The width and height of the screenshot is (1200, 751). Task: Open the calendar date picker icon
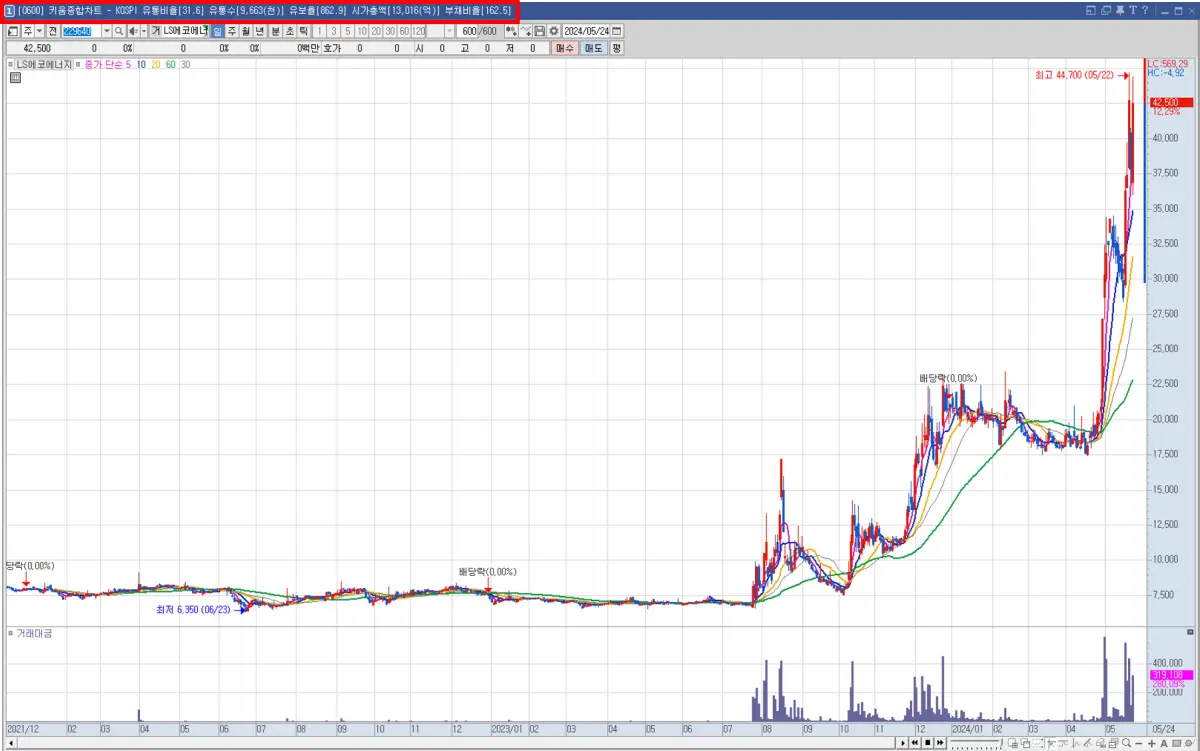pyautogui.click(x=616, y=31)
